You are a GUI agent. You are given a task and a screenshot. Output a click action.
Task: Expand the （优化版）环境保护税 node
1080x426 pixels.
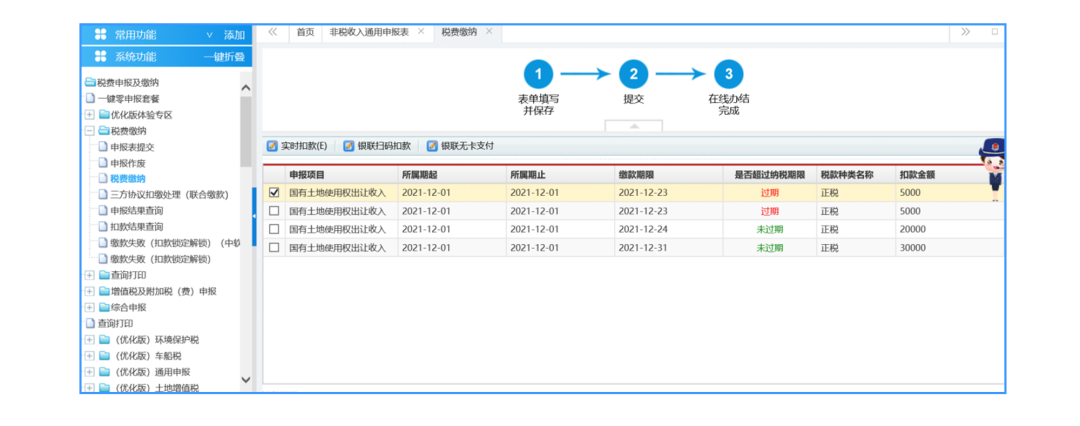point(90,339)
